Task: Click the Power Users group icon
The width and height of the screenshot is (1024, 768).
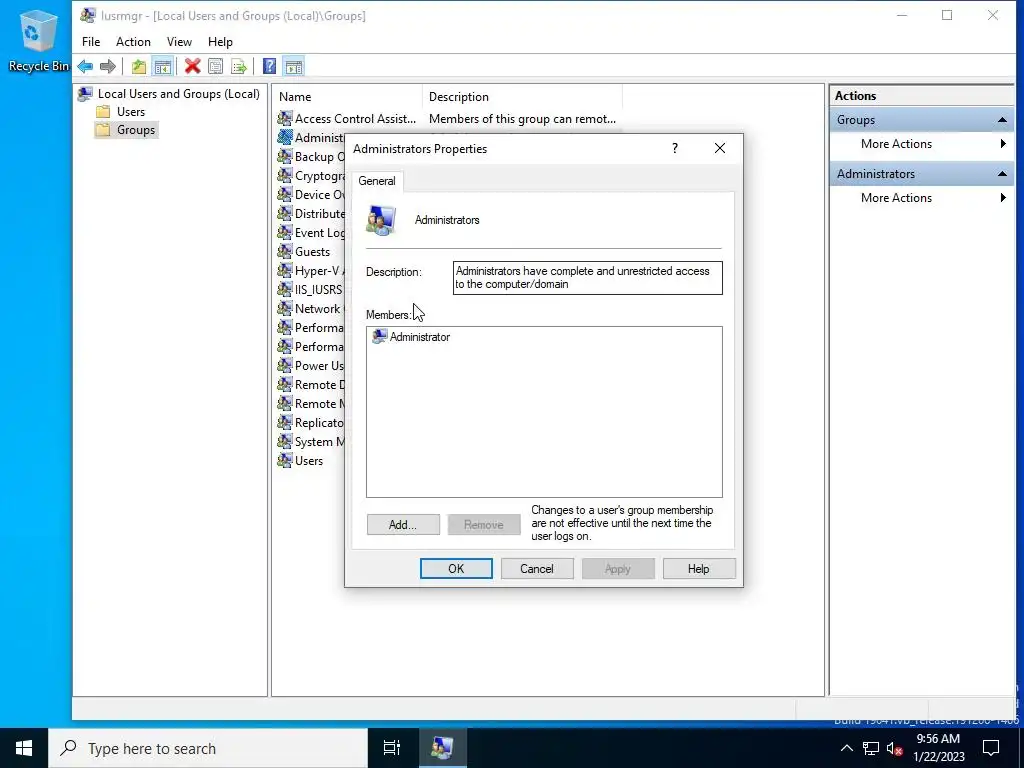Action: 285,365
